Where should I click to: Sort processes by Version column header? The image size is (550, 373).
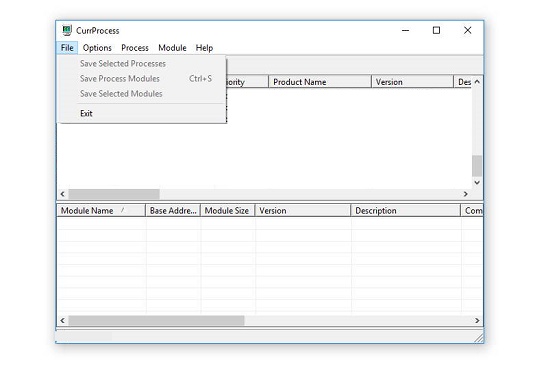click(x=412, y=82)
